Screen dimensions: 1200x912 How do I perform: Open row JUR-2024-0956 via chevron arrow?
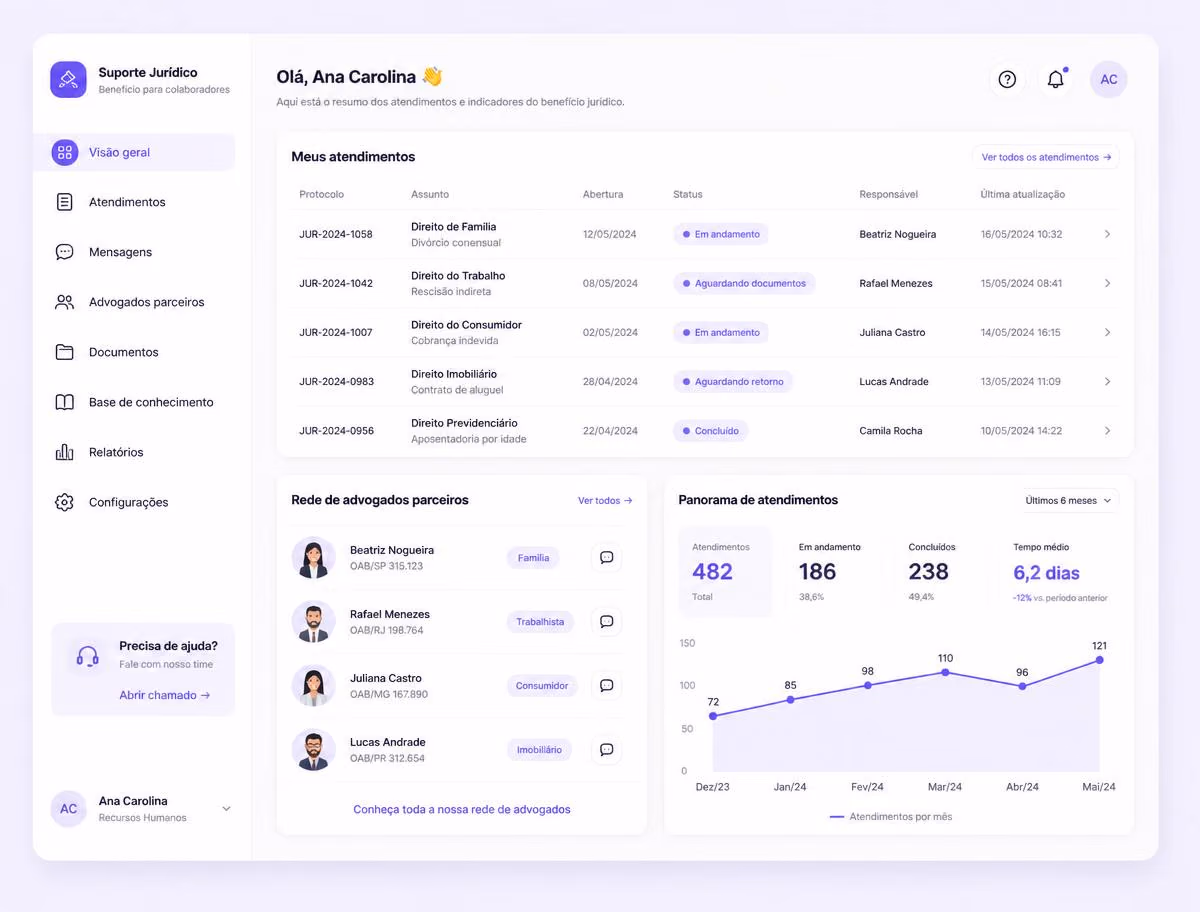coord(1107,431)
